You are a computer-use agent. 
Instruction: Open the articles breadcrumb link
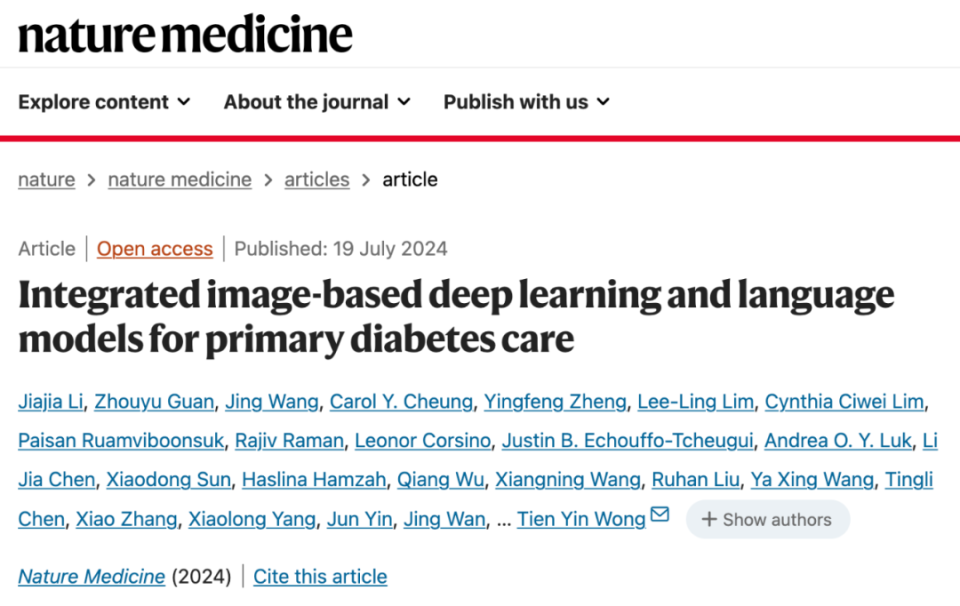point(316,179)
